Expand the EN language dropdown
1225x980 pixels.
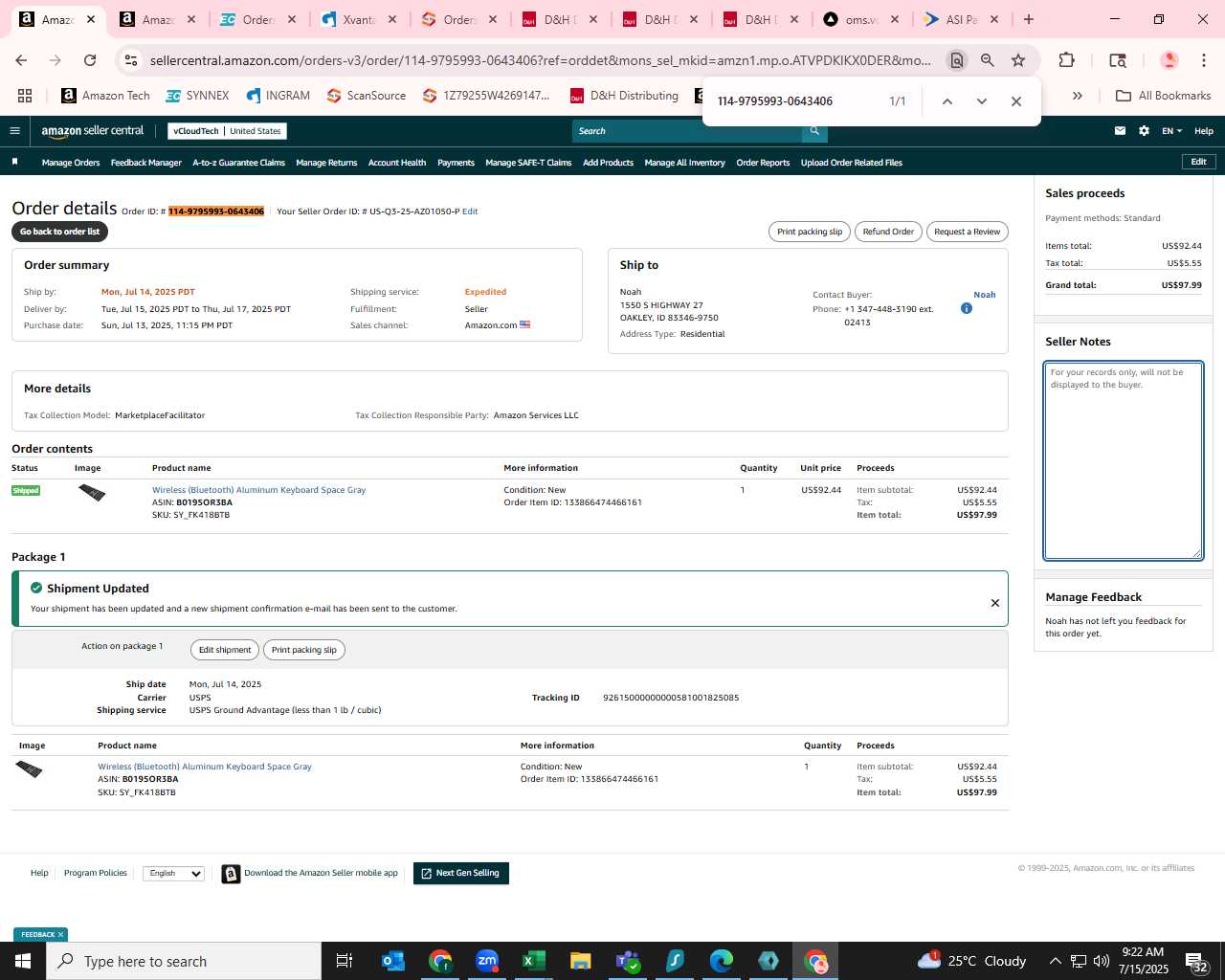coord(1171,131)
